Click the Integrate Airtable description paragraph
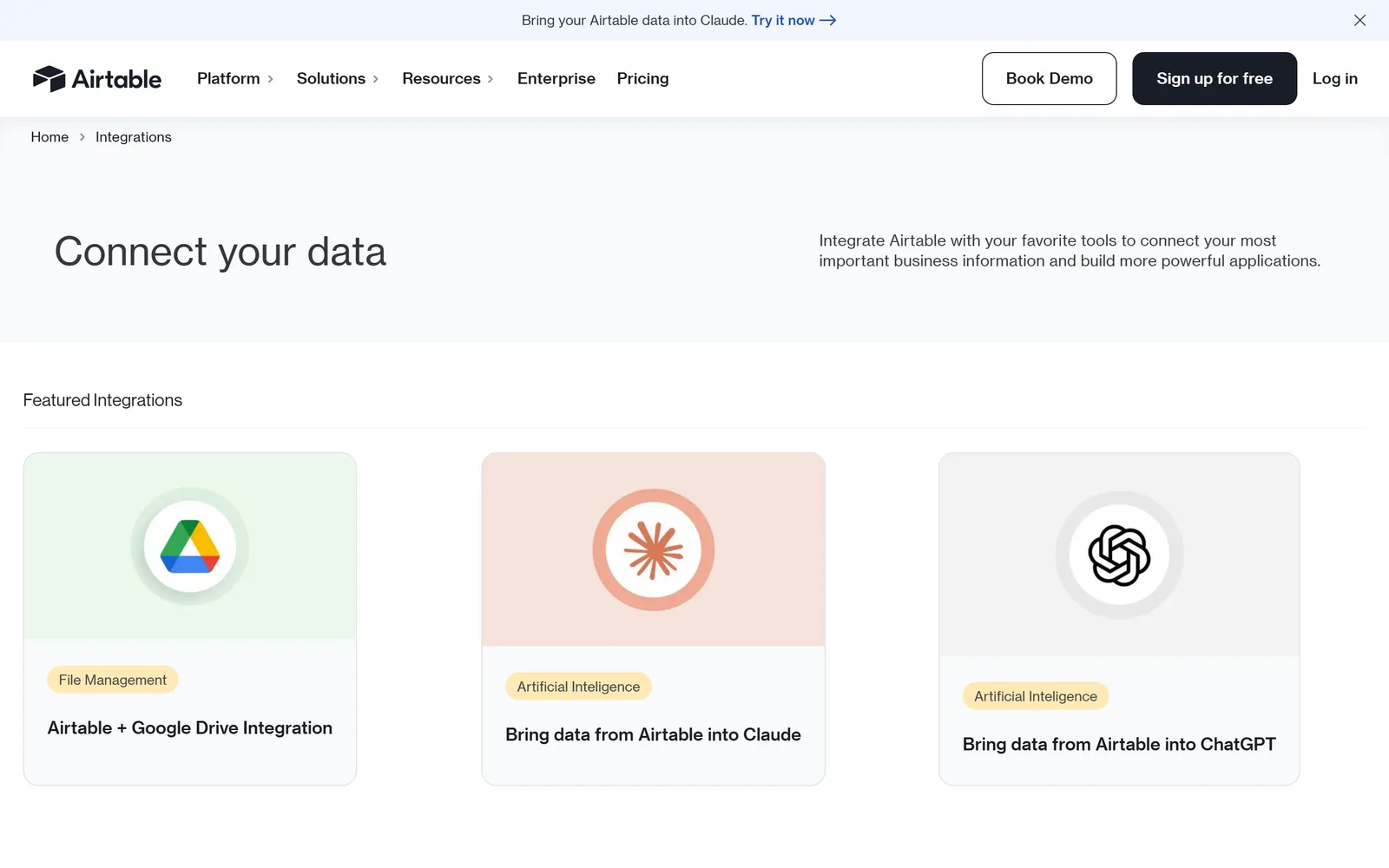 pyautogui.click(x=1070, y=251)
